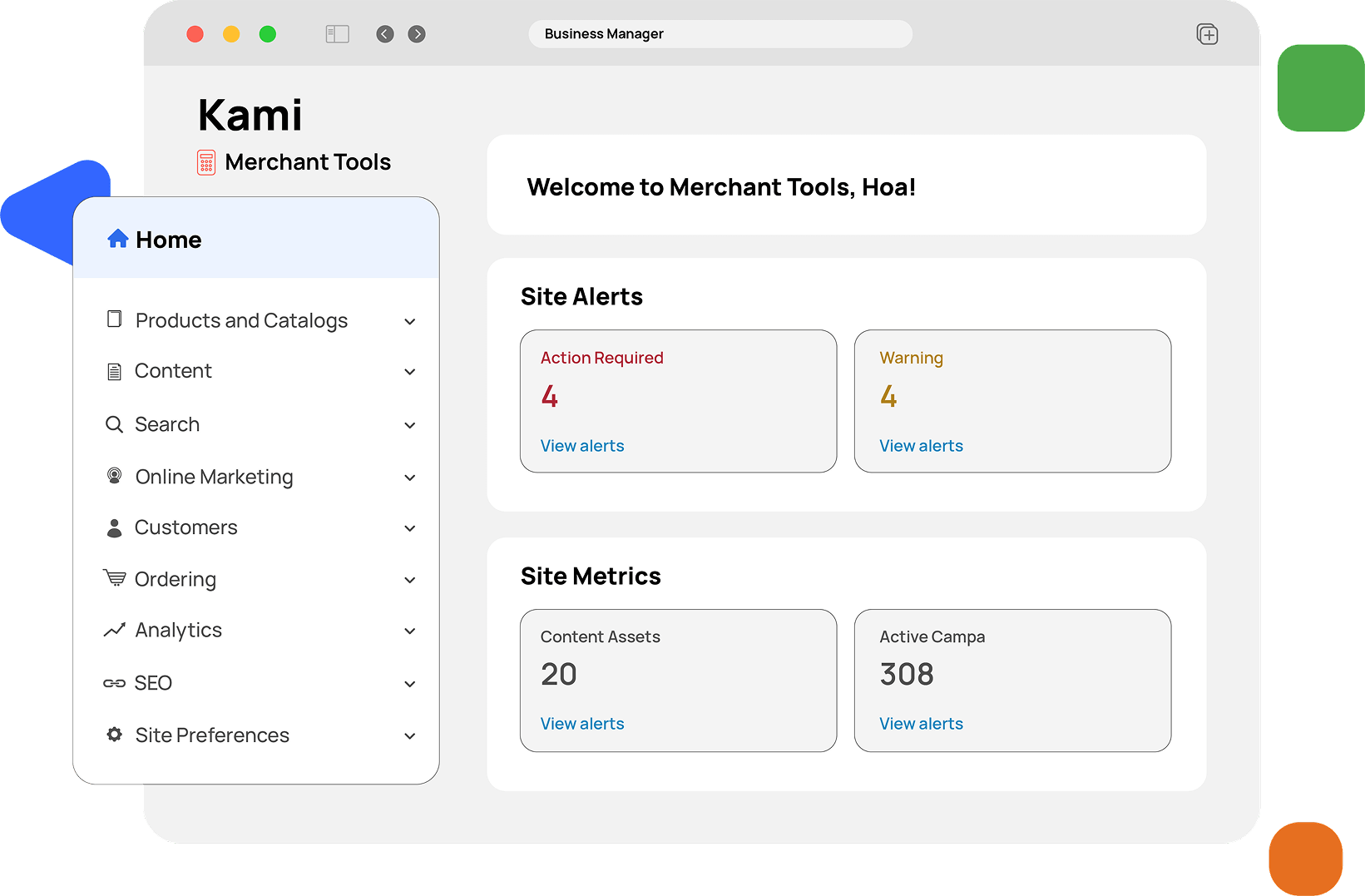Click the Kami logo text

pyautogui.click(x=250, y=115)
